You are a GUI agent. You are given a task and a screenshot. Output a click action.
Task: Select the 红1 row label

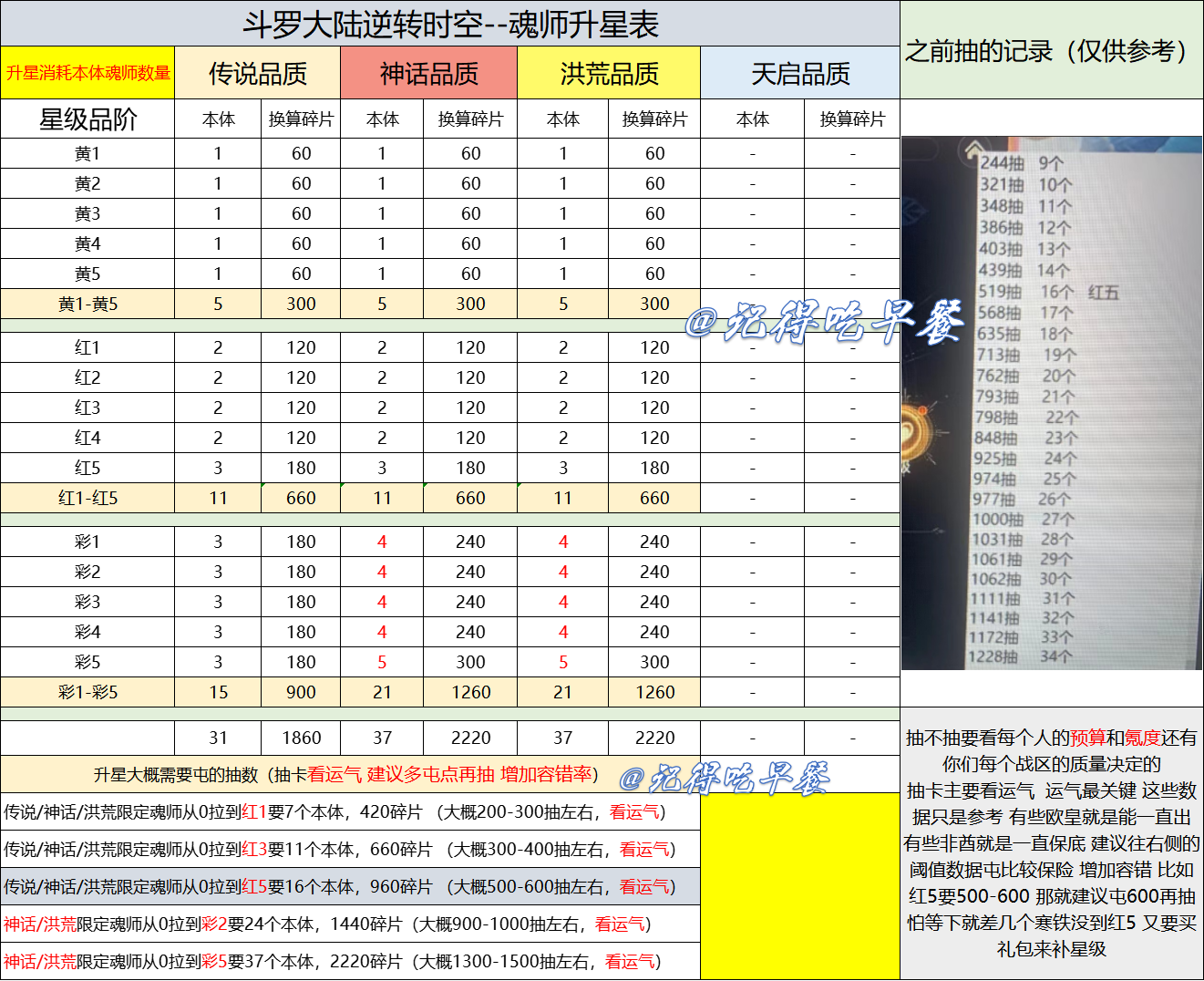(87, 347)
